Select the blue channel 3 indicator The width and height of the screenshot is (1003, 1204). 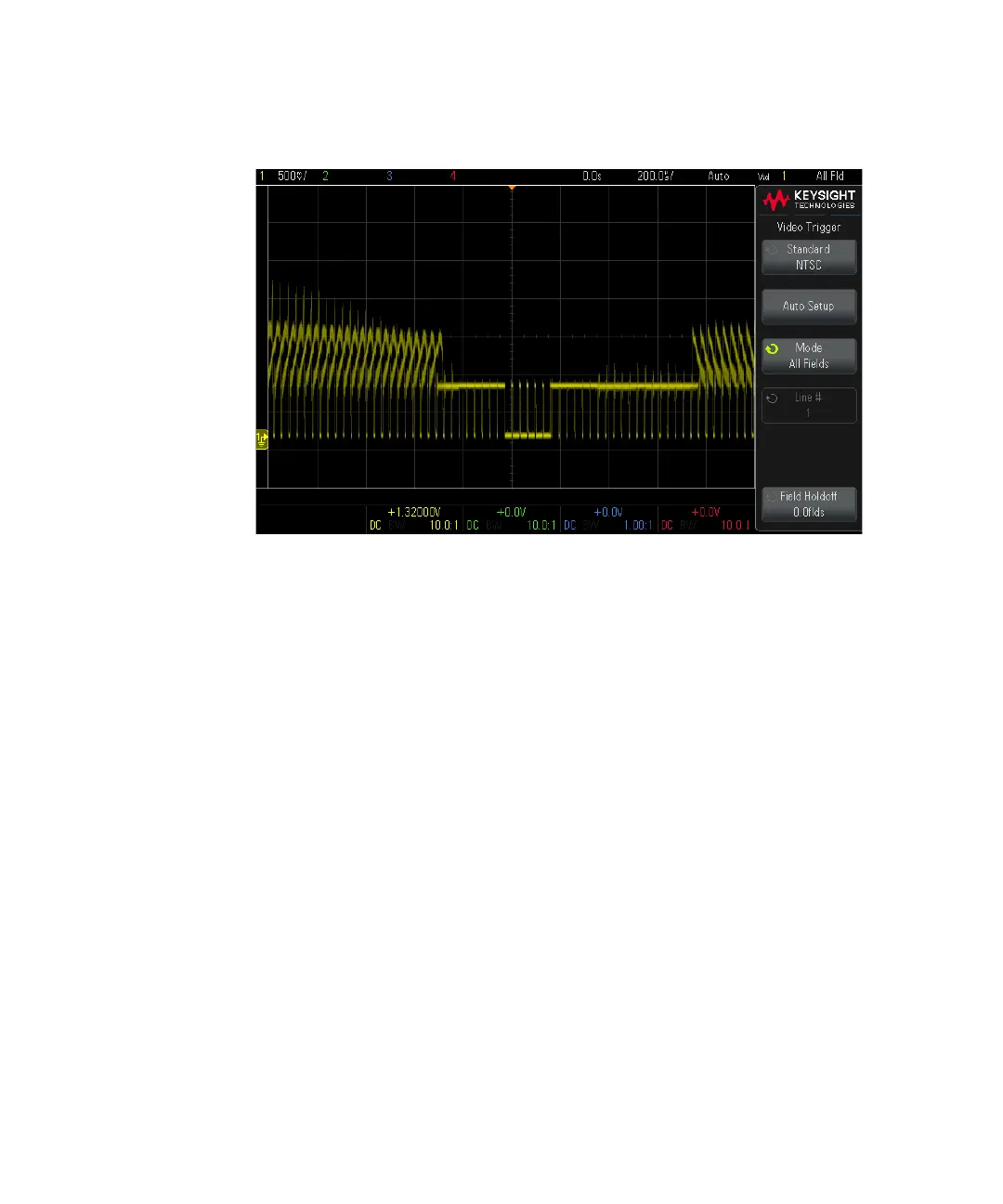389,176
